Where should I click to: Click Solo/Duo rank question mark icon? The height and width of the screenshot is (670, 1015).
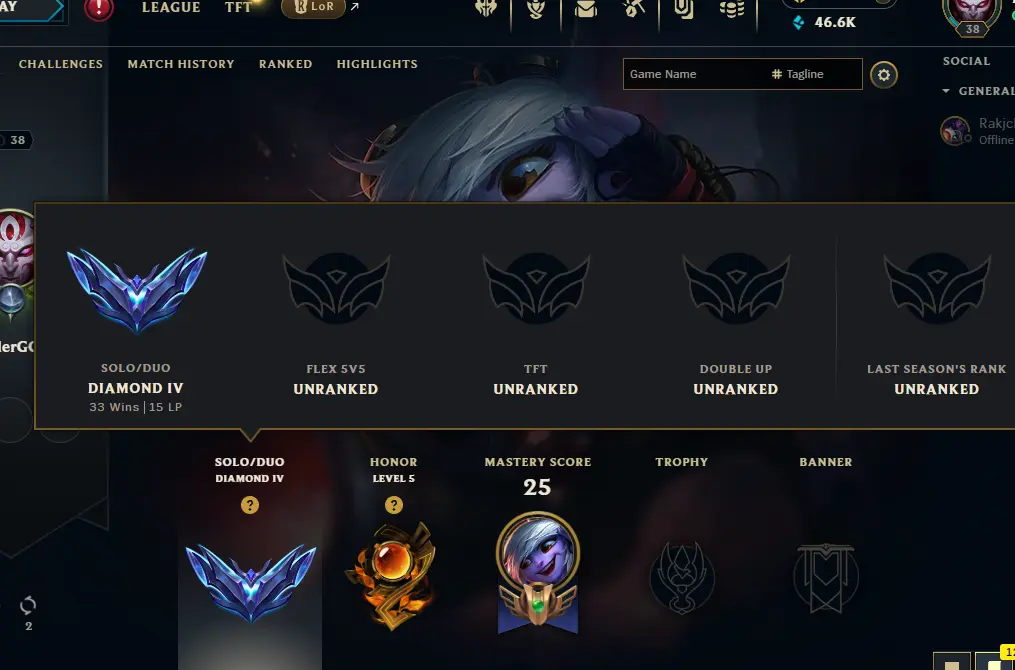click(x=250, y=505)
